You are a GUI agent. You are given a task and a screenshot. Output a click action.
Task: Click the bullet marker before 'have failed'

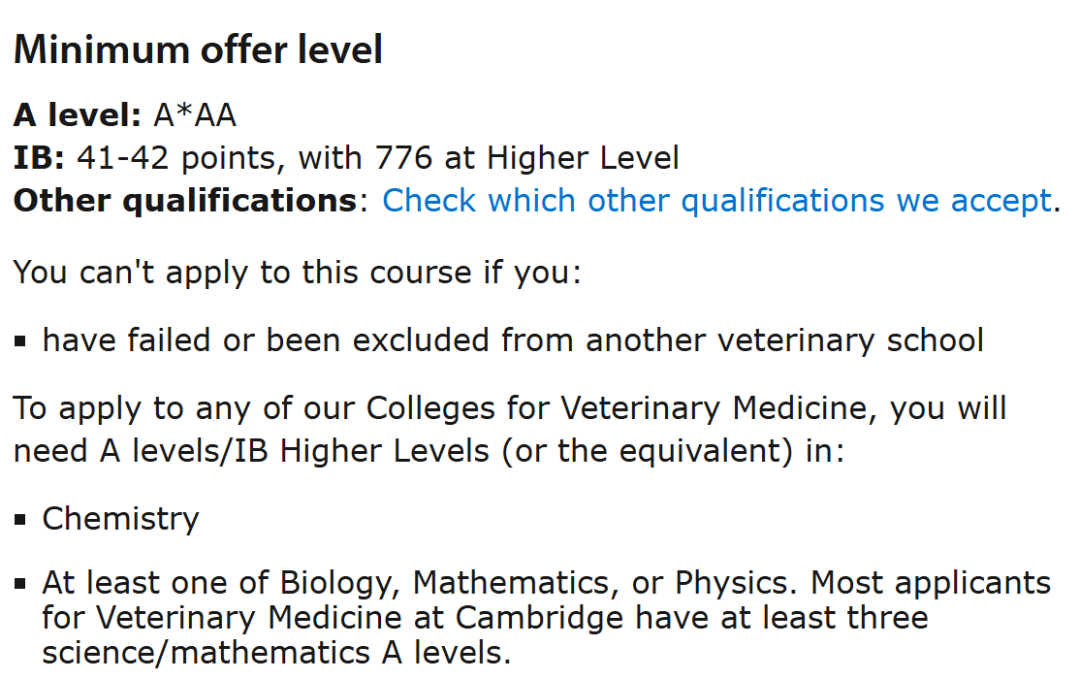point(20,342)
